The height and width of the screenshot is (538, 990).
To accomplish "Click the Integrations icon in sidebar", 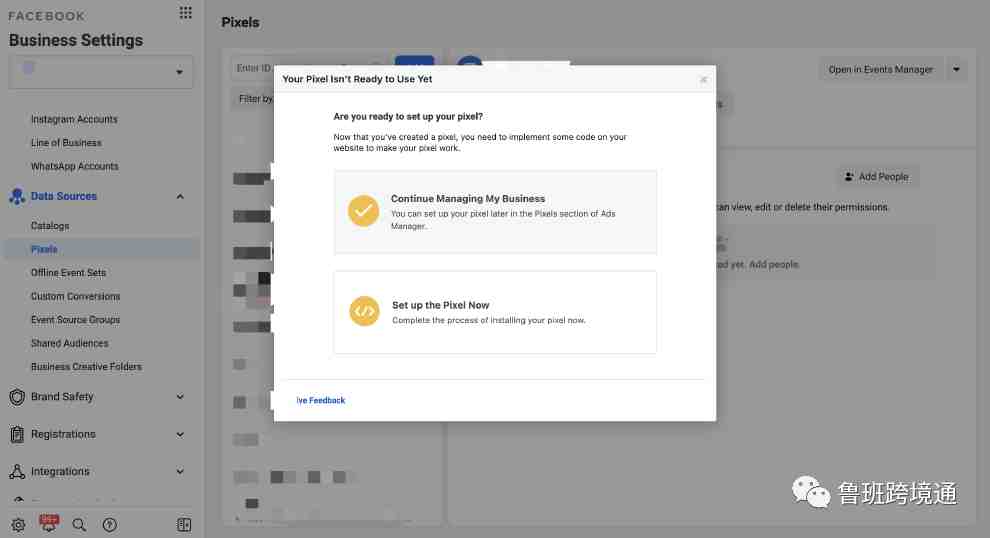I will [x=17, y=472].
